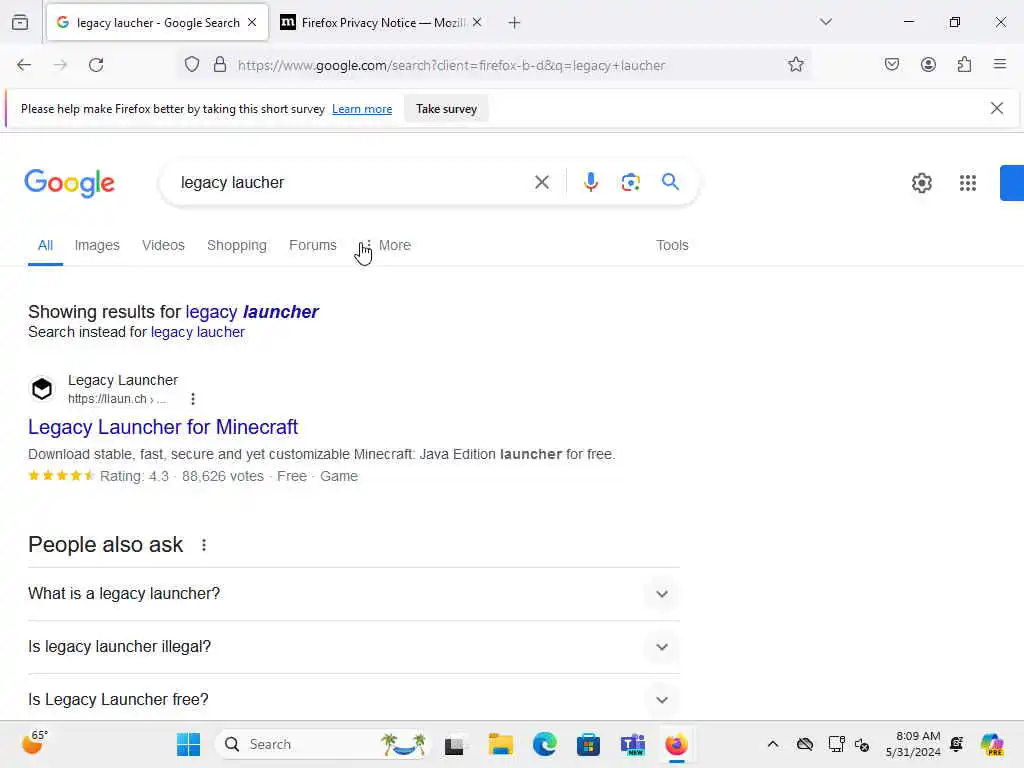Select the All results tab
This screenshot has height=768, width=1024.
[x=45, y=246]
